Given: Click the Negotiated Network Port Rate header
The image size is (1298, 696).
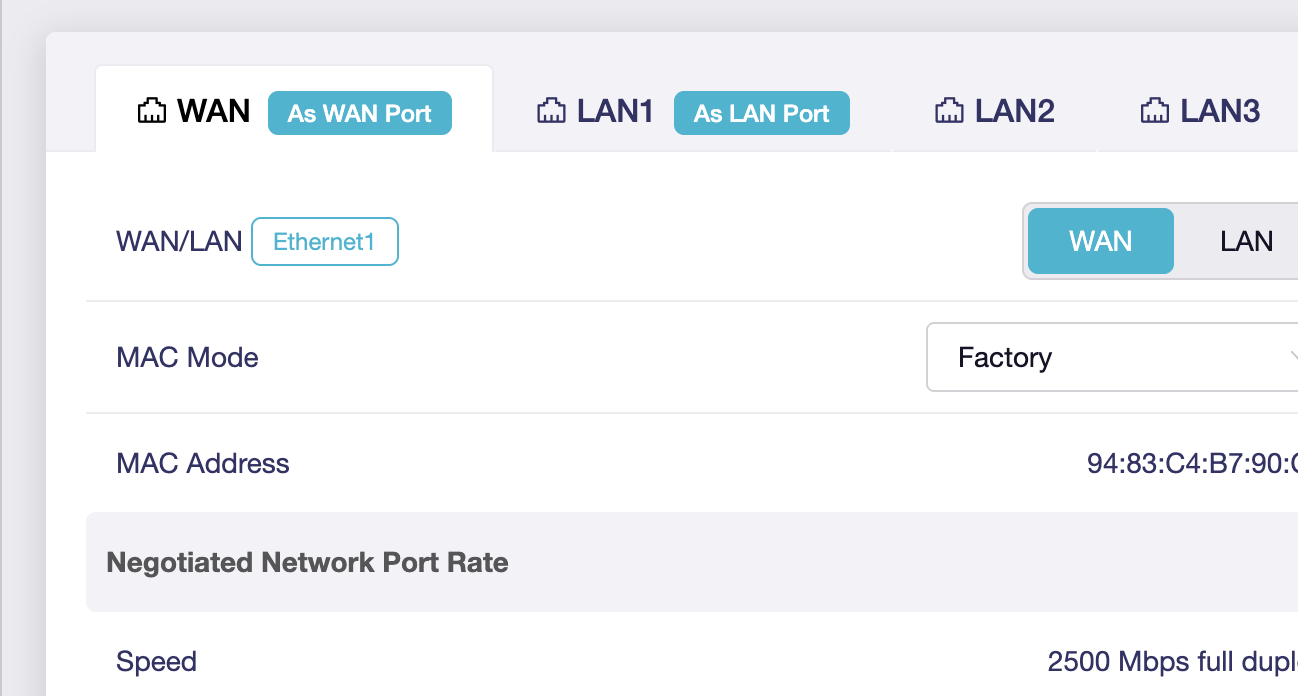Looking at the screenshot, I should (x=307, y=562).
